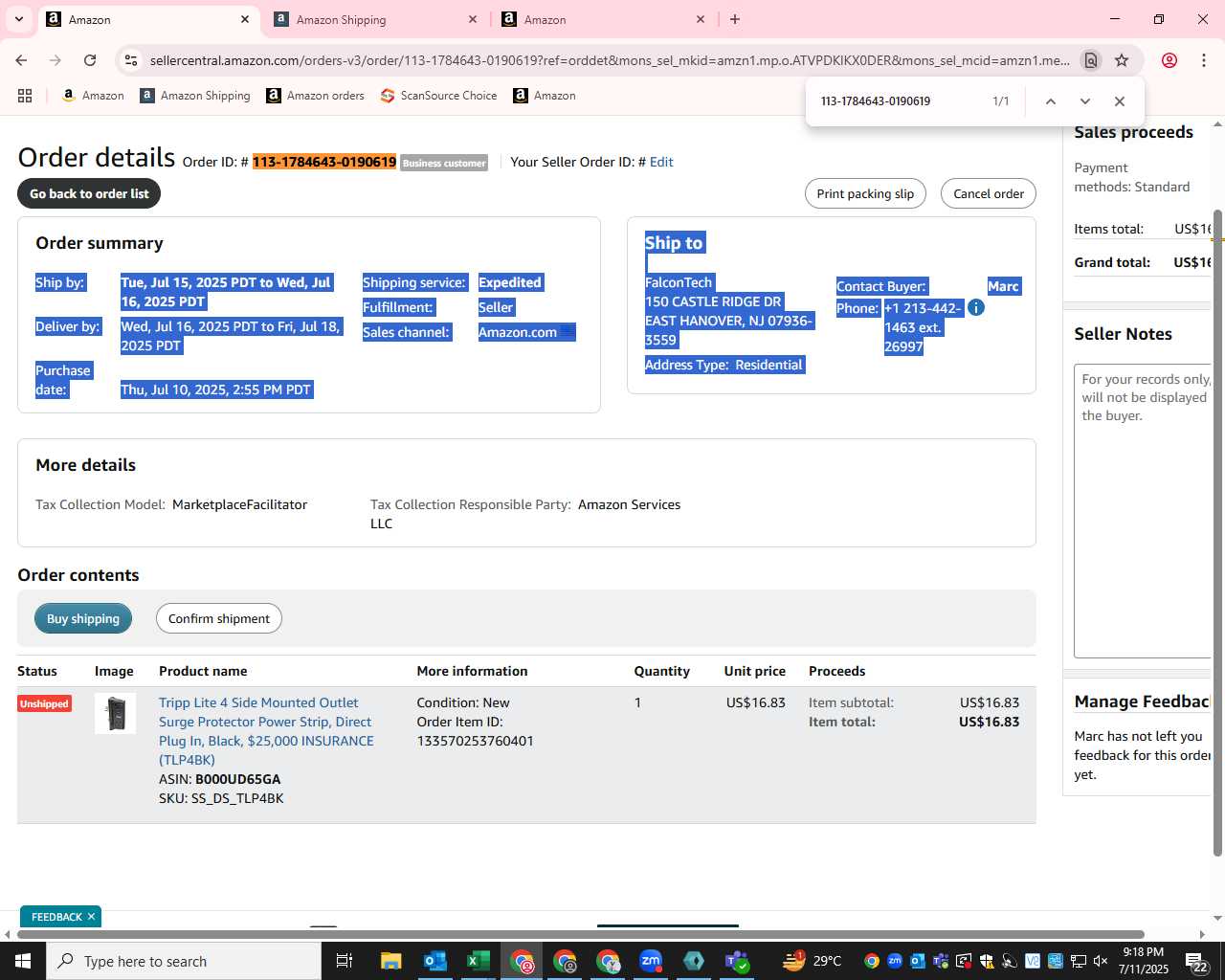Click the Business customer badge
1225x980 pixels.
[x=444, y=163]
